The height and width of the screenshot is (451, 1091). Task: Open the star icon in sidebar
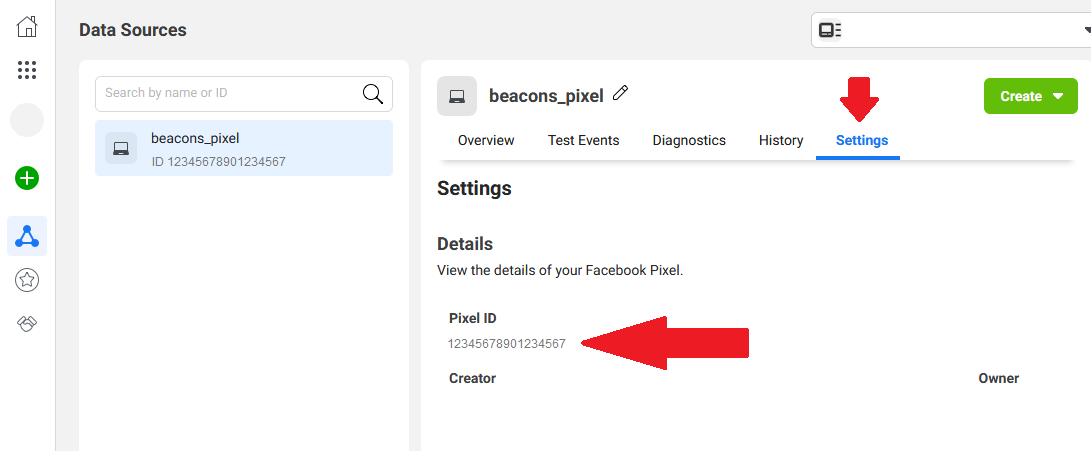[27, 280]
